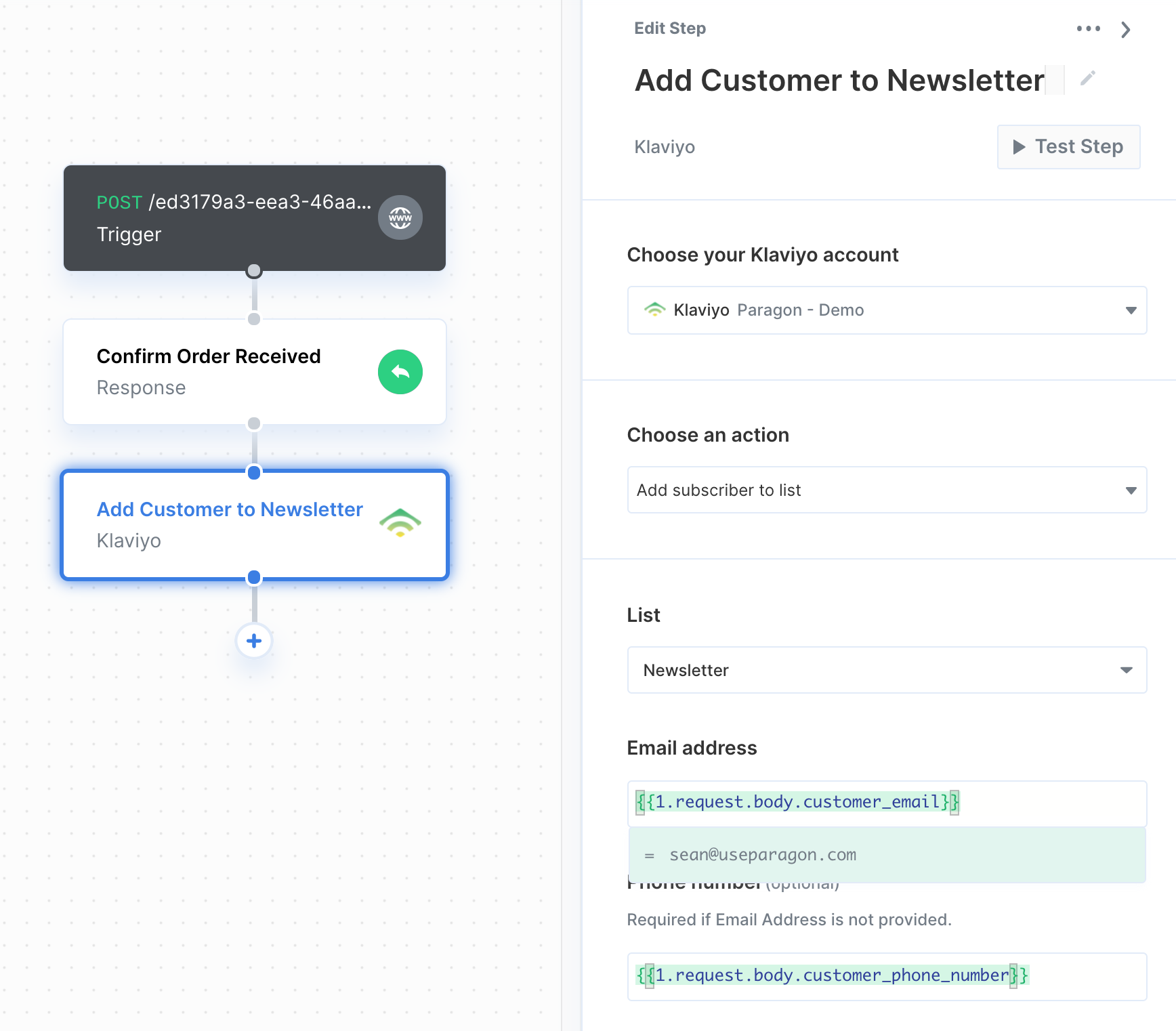Select the POST Trigger step card

coord(255,217)
